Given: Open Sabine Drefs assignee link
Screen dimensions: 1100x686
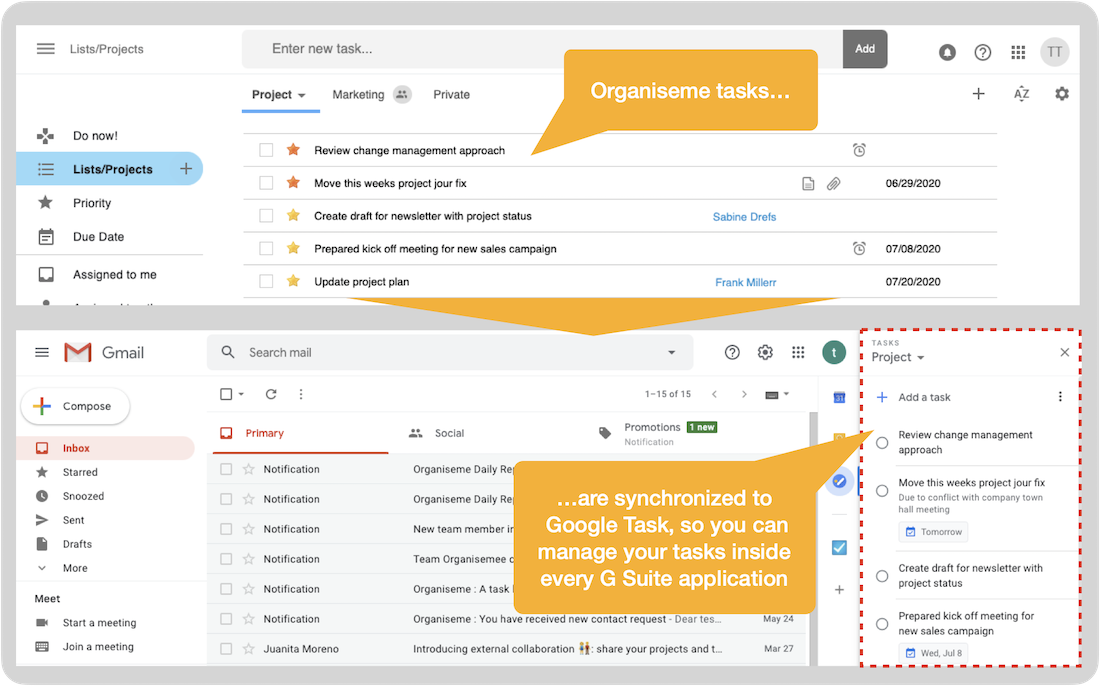Looking at the screenshot, I should (744, 216).
